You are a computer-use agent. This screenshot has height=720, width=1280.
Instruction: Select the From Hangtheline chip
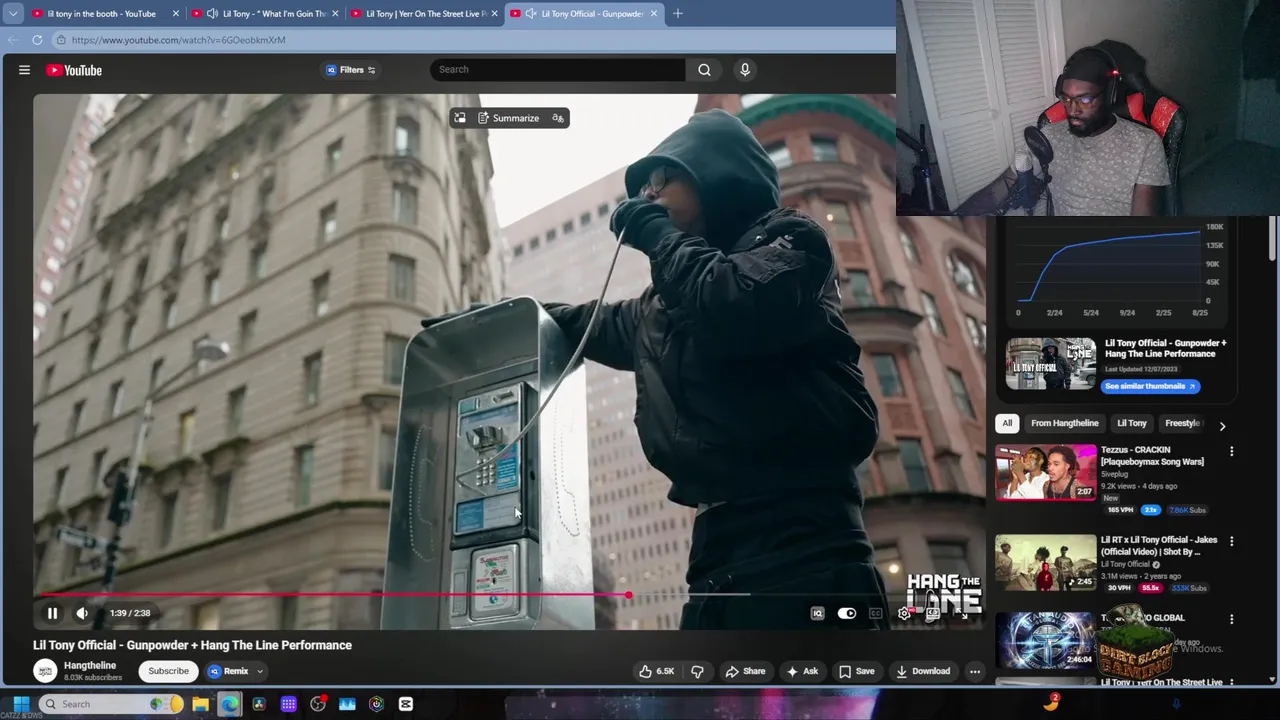click(x=1064, y=423)
